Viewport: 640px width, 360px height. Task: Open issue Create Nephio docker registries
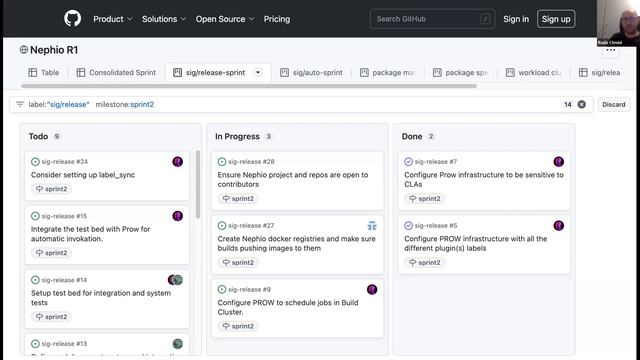coord(296,243)
